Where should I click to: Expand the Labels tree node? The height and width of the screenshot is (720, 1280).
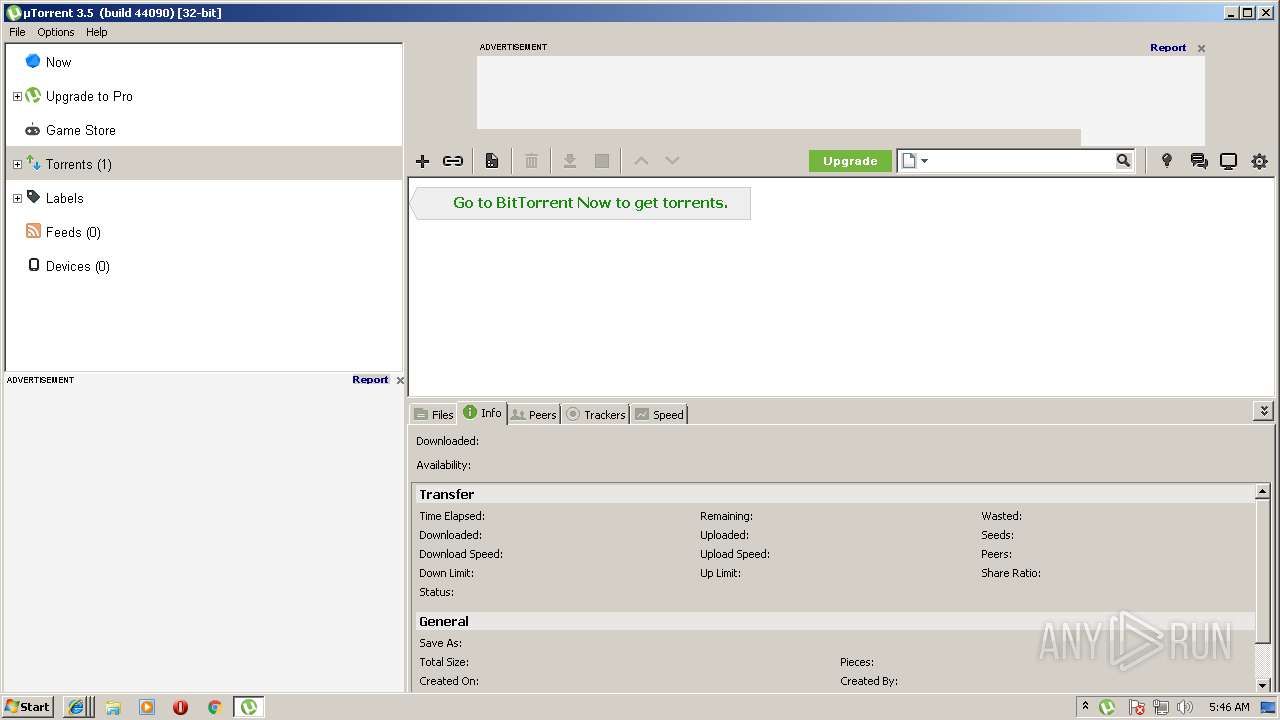click(x=17, y=199)
